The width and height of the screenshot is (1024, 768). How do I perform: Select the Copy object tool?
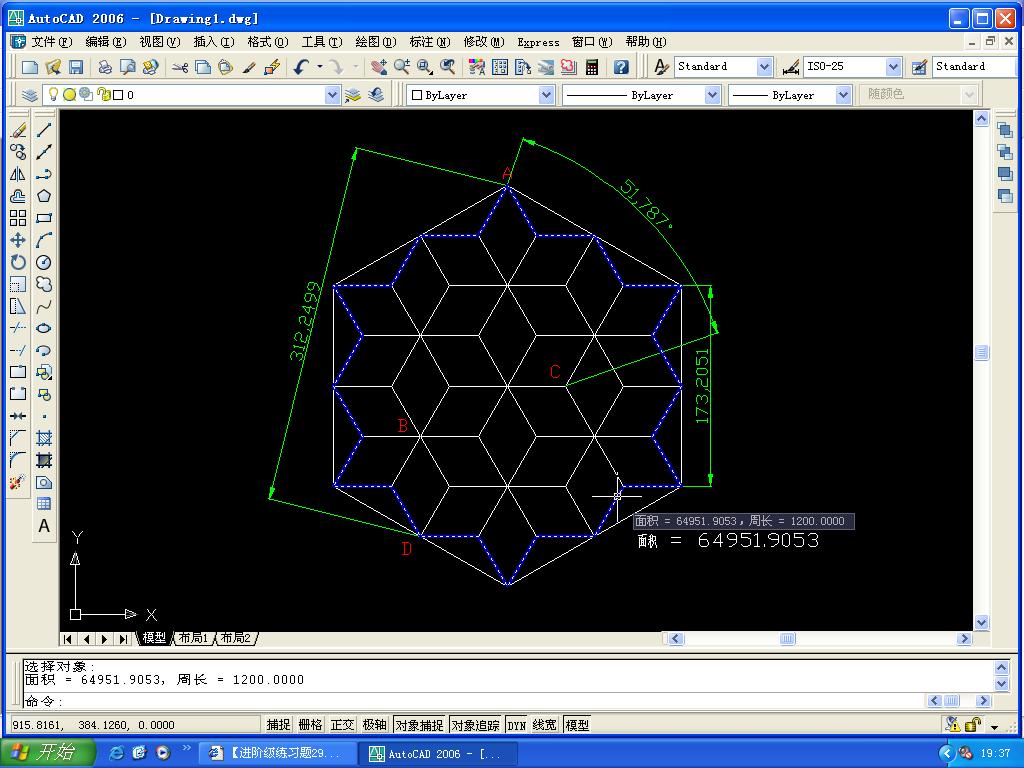click(18, 152)
